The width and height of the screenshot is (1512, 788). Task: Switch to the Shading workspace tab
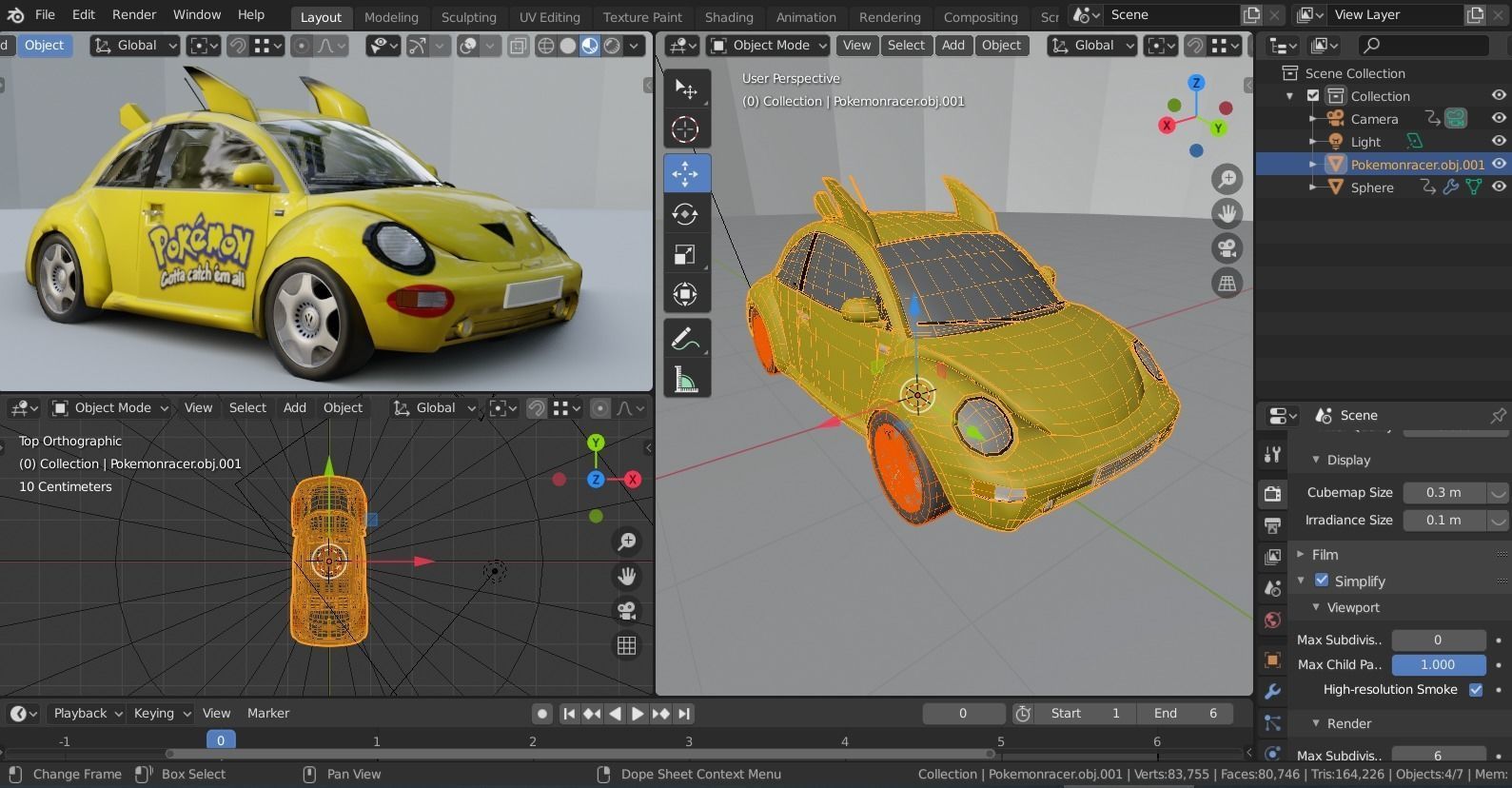pyautogui.click(x=729, y=17)
